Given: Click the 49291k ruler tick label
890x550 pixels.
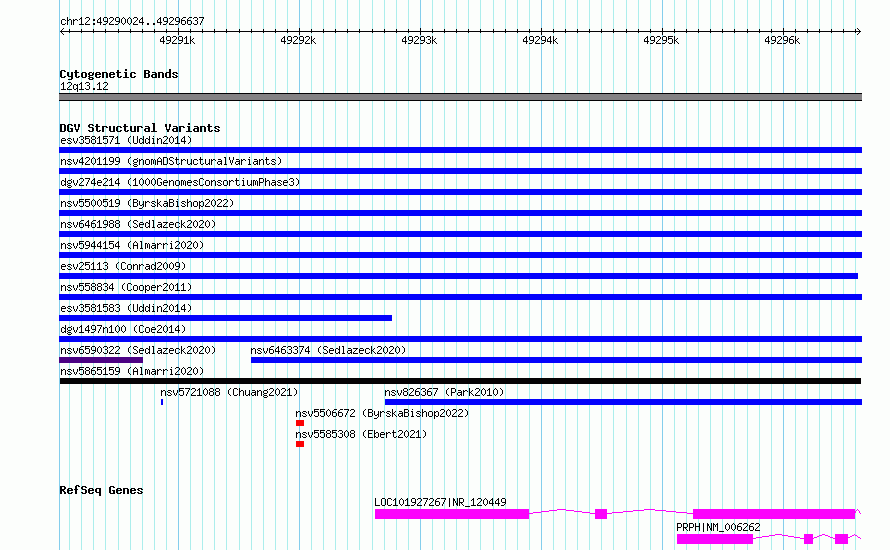Looking at the screenshot, I should (177, 40).
